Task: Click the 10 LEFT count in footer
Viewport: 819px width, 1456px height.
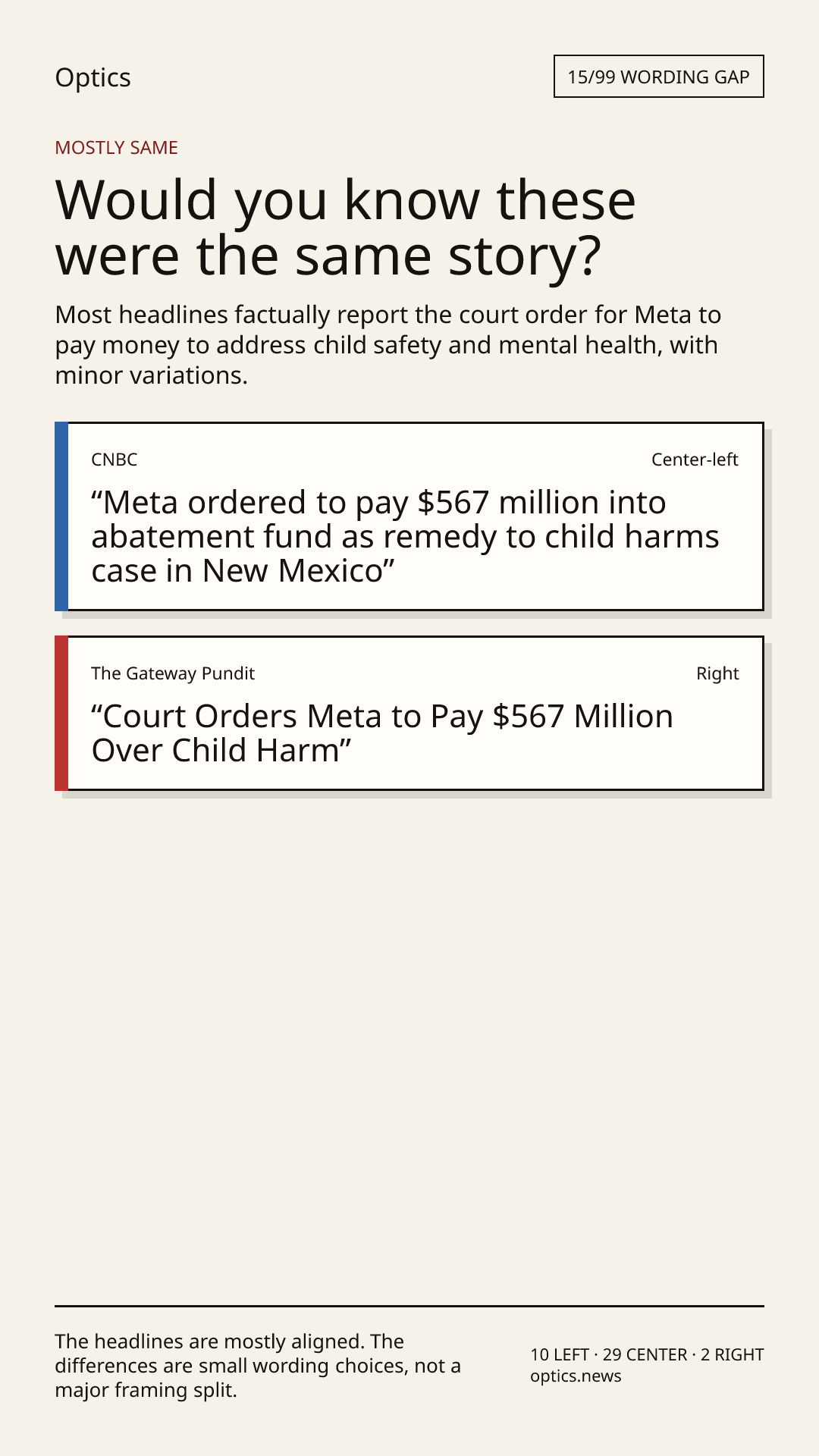Action: 560,1354
